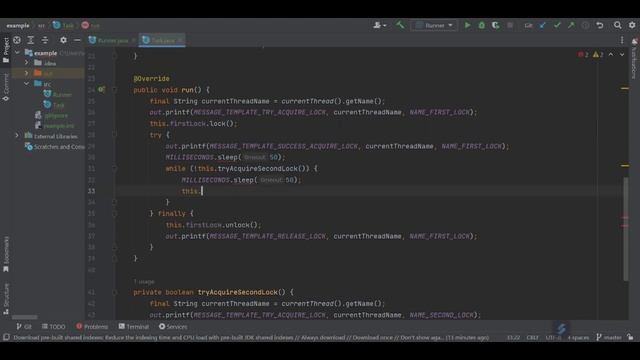The height and width of the screenshot is (360, 640).
Task: Click the master Git branch widget
Action: coord(609,338)
